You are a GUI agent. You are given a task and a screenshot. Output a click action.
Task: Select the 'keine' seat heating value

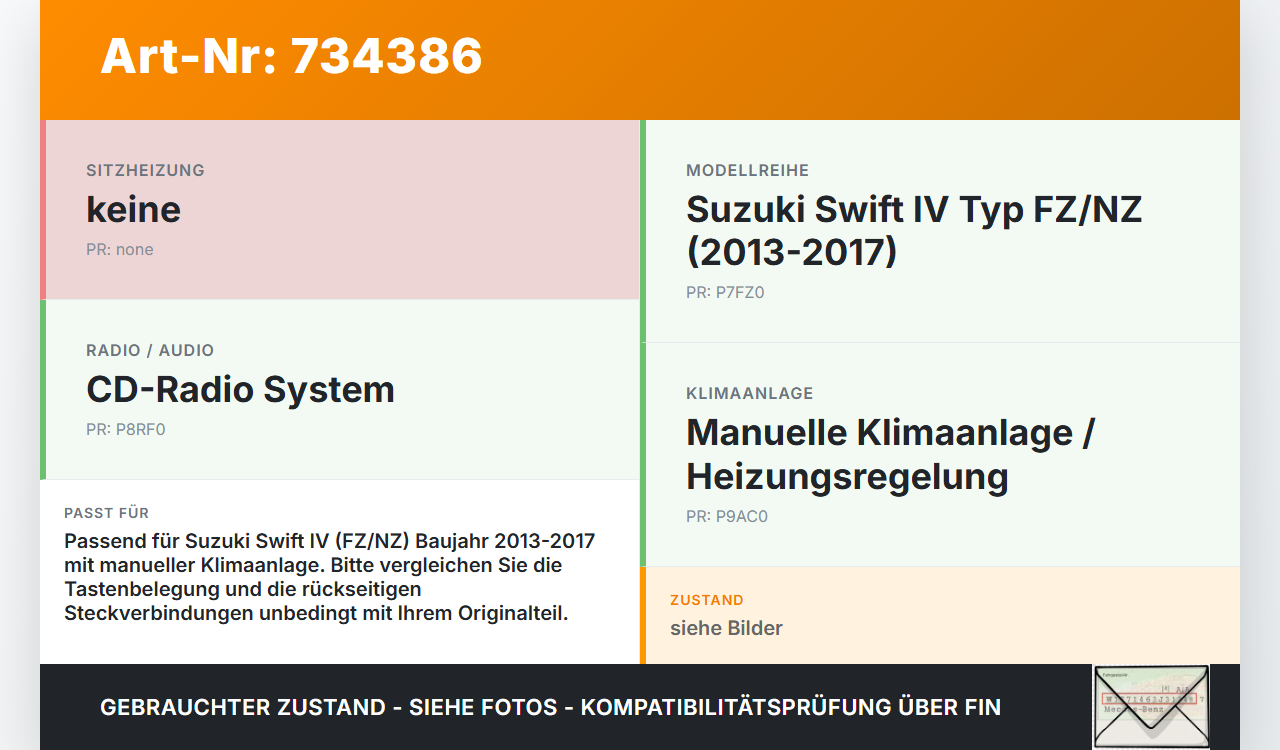click(133, 209)
